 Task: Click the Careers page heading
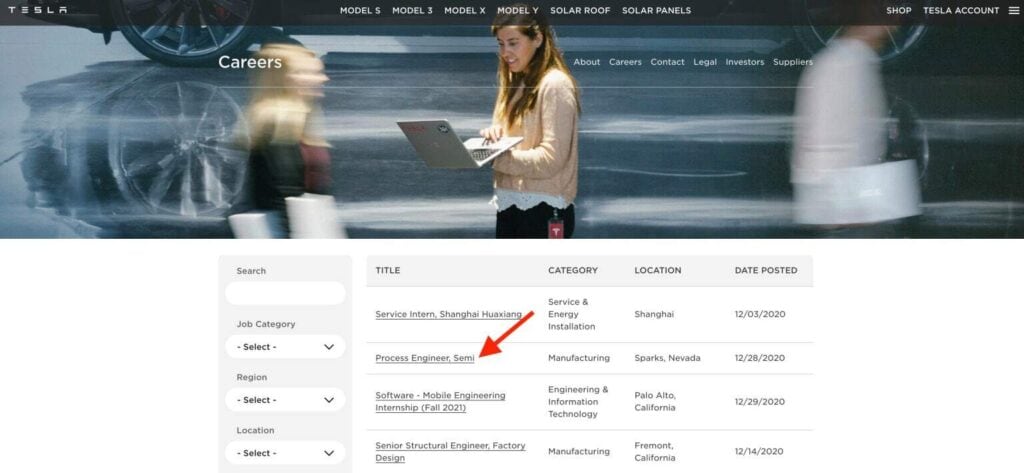click(x=249, y=62)
